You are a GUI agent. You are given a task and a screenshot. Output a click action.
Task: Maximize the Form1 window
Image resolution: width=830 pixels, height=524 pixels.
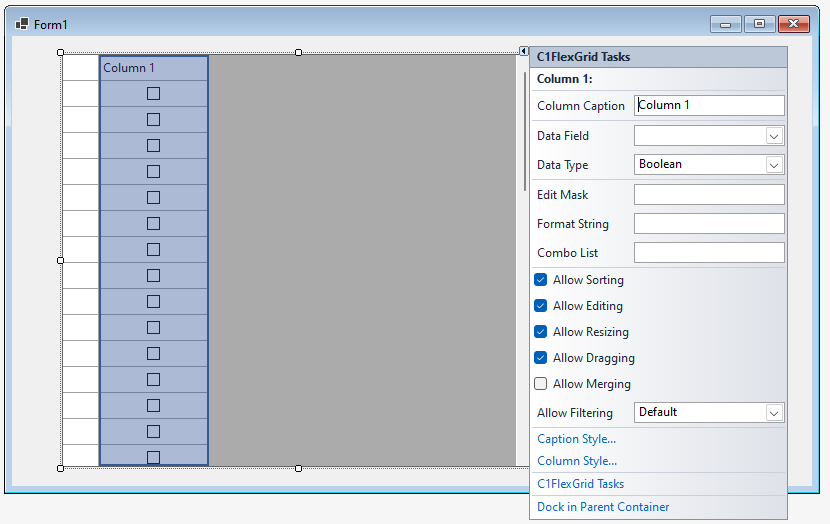[759, 24]
